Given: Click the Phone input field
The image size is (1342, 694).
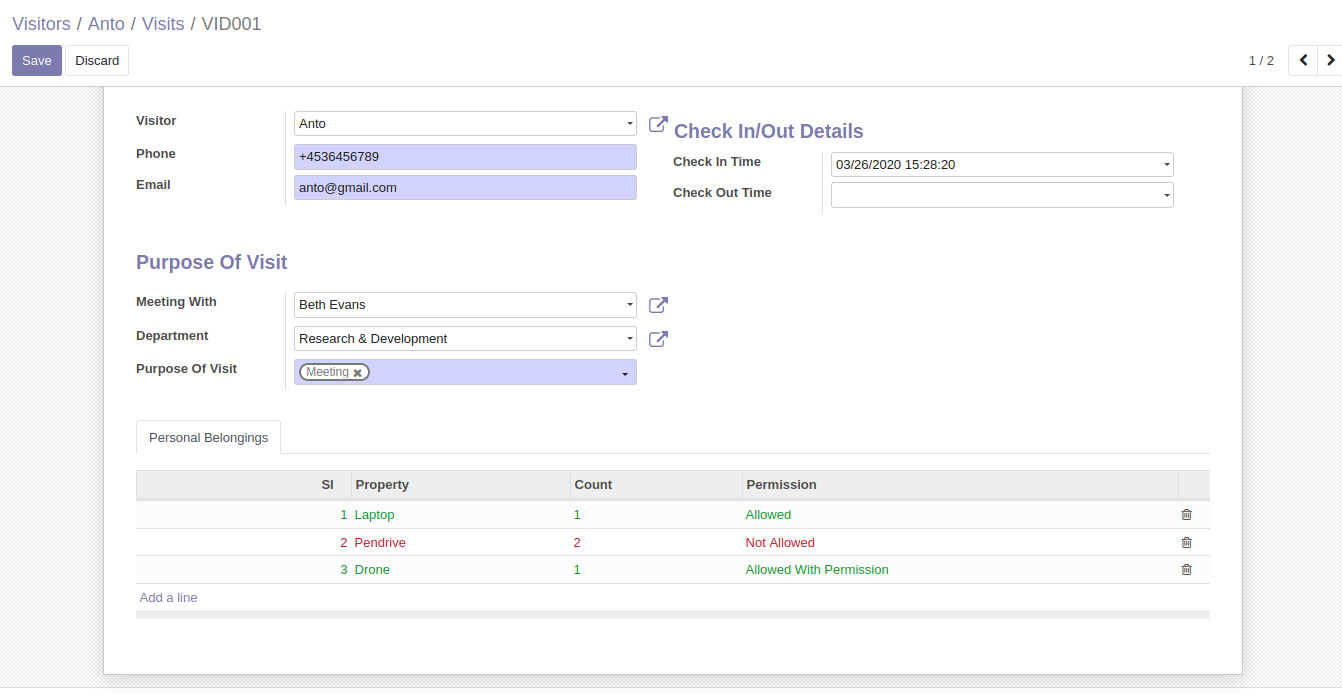Looking at the screenshot, I should pyautogui.click(x=465, y=157).
